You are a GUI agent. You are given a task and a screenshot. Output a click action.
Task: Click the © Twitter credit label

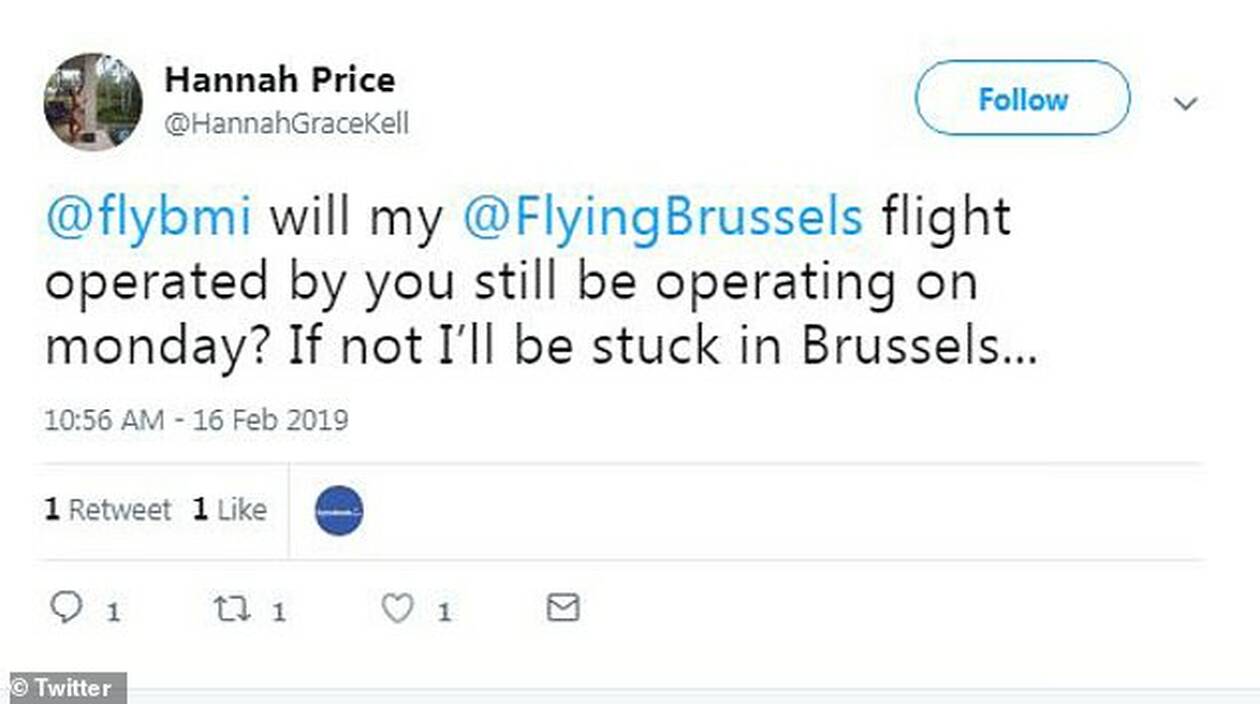[62, 688]
